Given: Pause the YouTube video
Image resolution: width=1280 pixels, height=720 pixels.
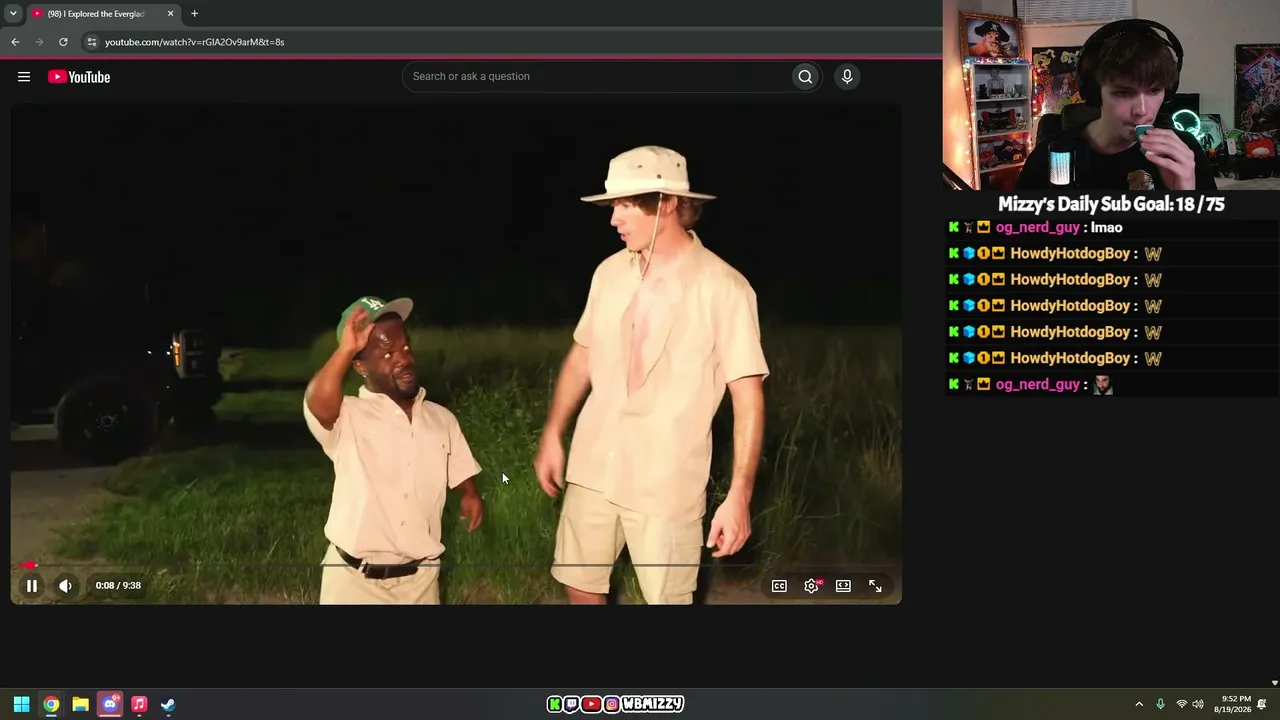Looking at the screenshot, I should 32,586.
